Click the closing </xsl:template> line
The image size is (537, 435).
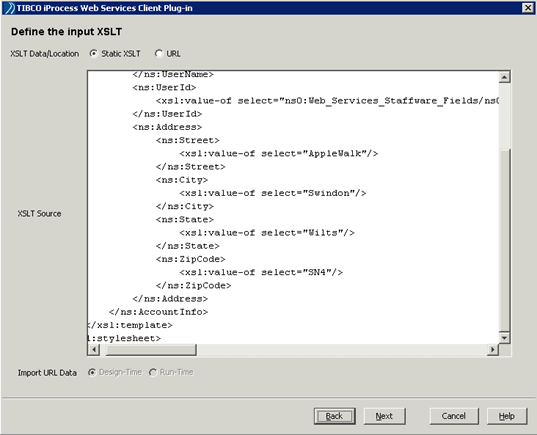(130, 325)
